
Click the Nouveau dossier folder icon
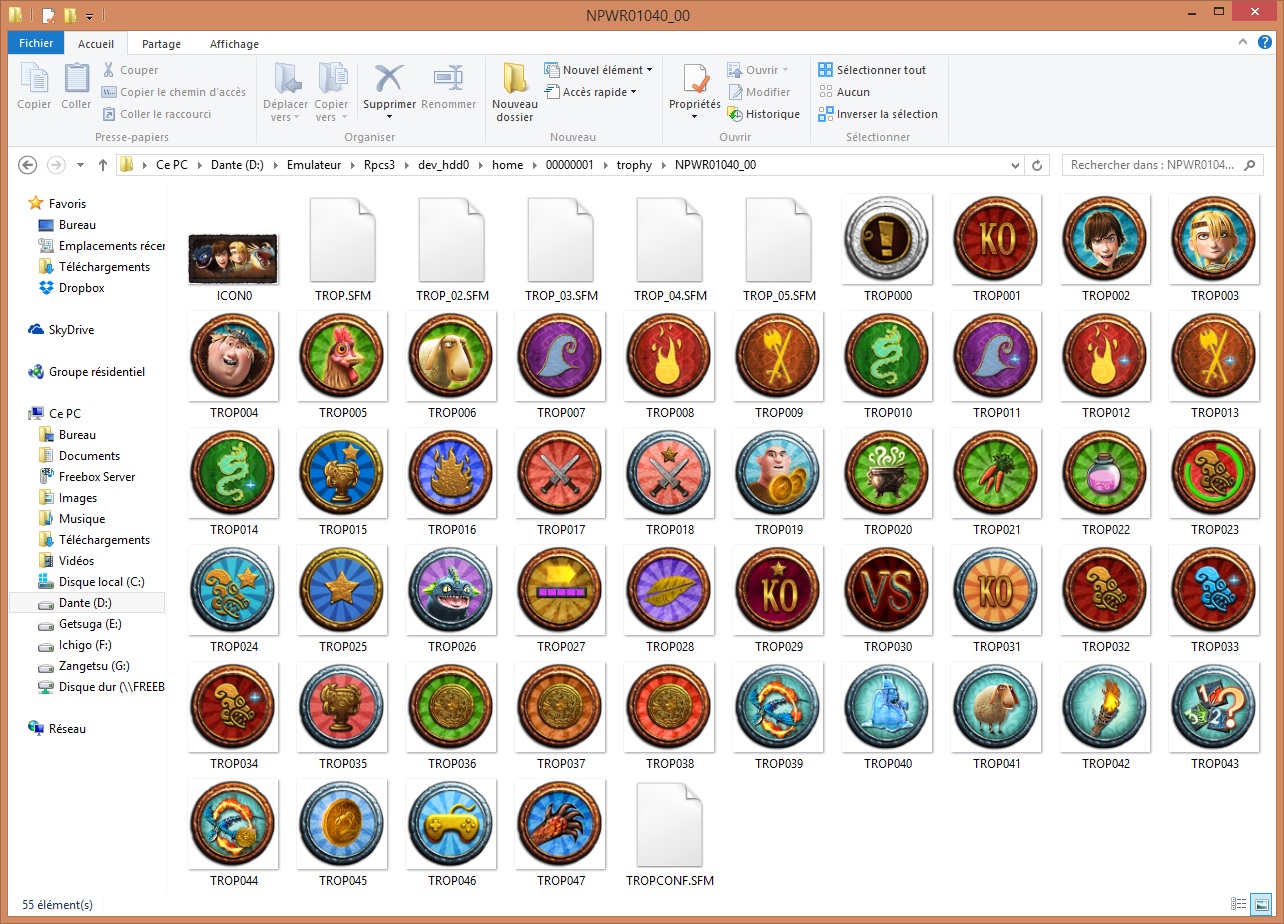515,80
